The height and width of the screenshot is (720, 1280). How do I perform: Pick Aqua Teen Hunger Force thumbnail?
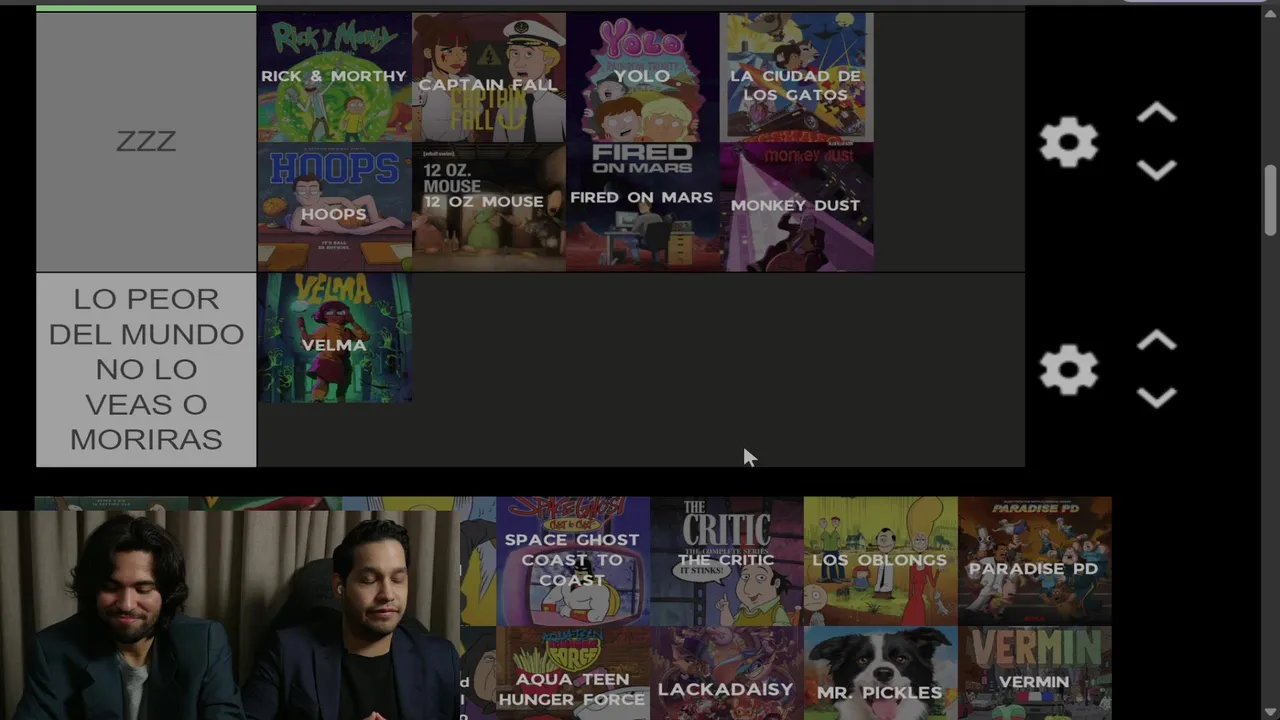coord(572,673)
